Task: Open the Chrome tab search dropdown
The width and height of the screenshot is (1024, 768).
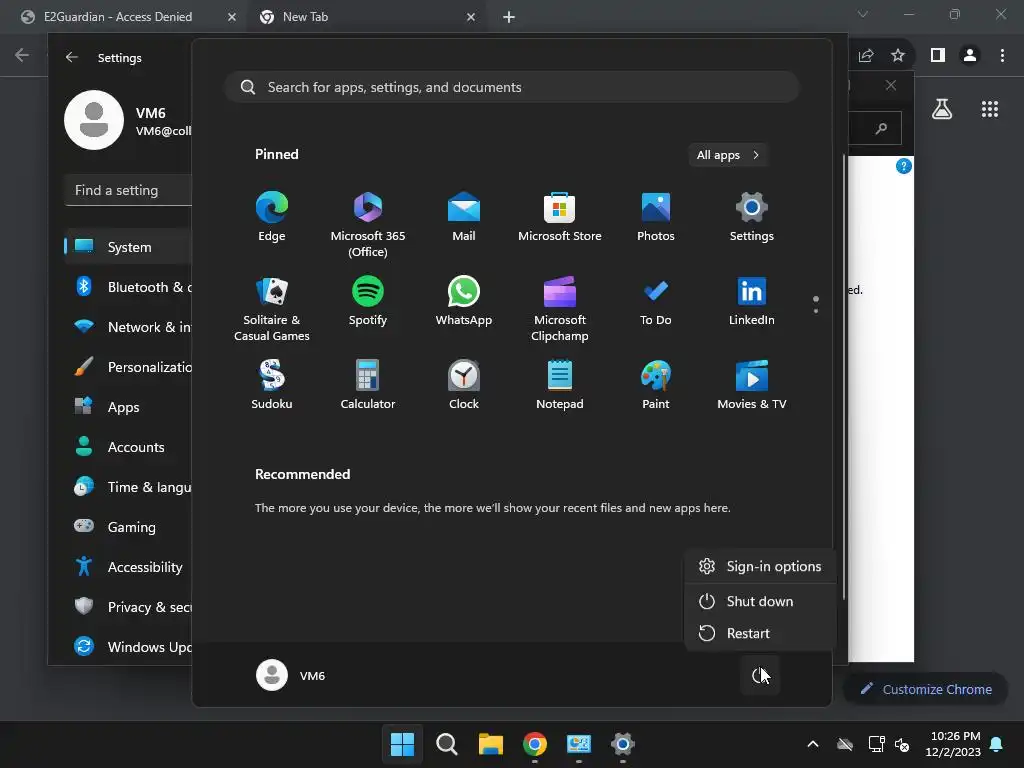Action: 863,14
